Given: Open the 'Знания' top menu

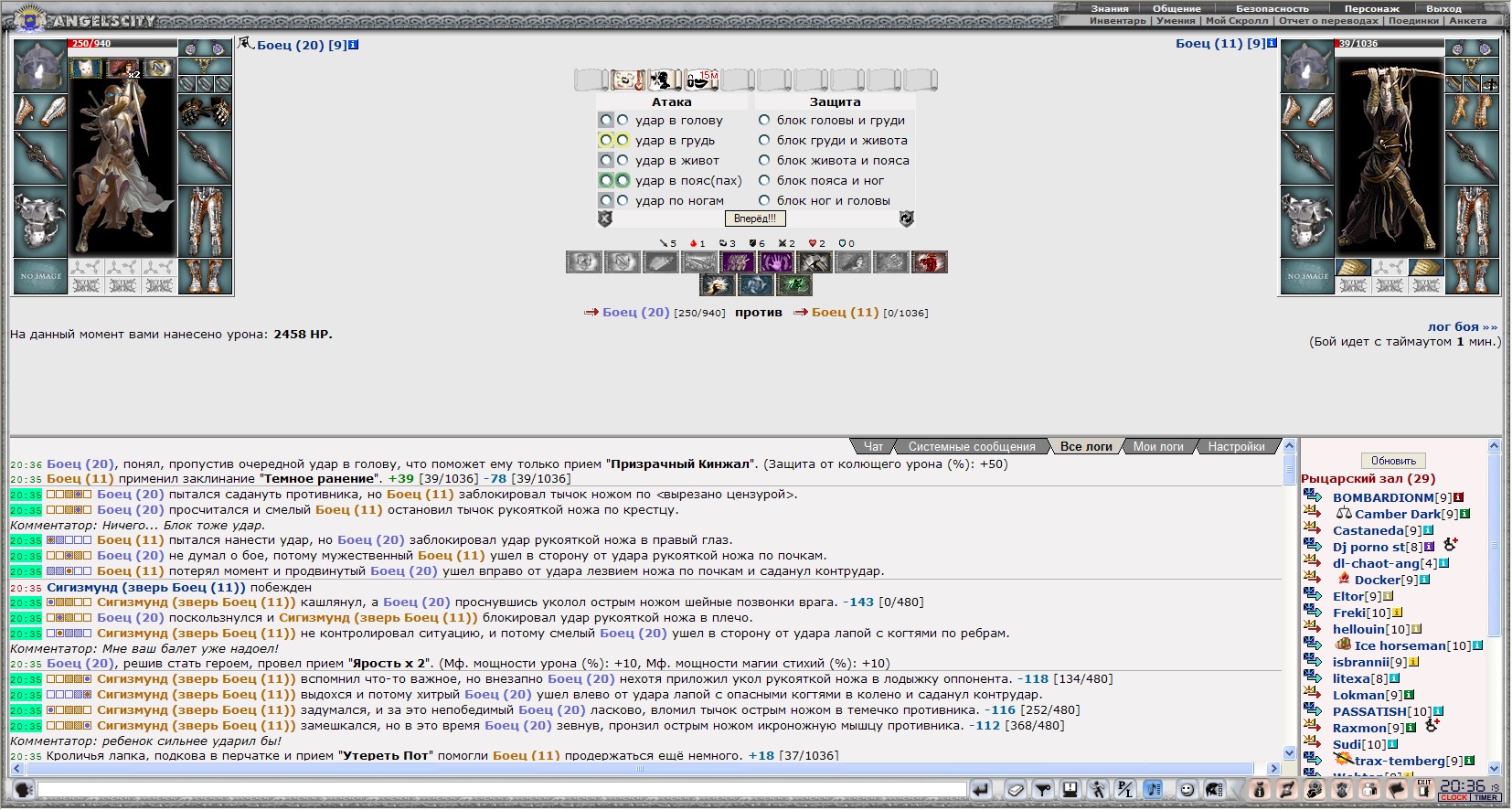Looking at the screenshot, I should [1110, 8].
